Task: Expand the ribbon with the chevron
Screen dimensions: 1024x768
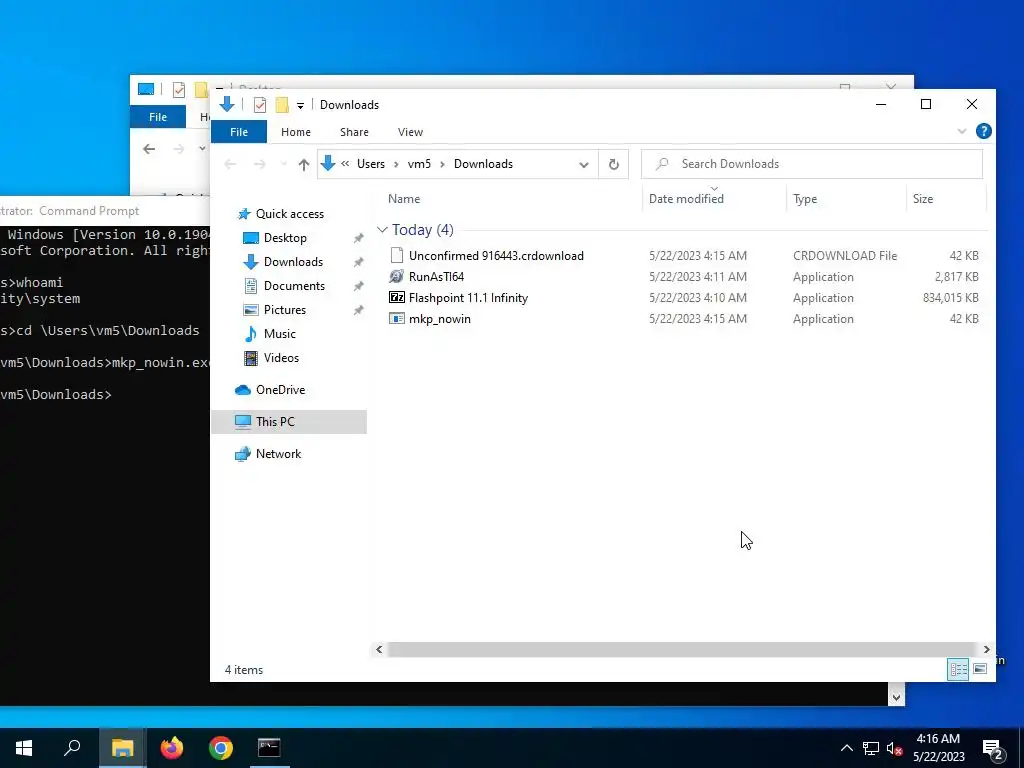Action: coord(961,131)
